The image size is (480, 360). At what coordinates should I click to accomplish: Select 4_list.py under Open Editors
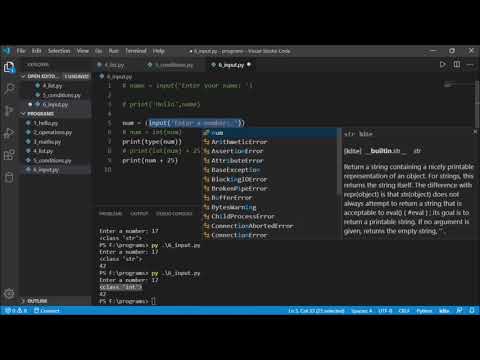pos(56,86)
